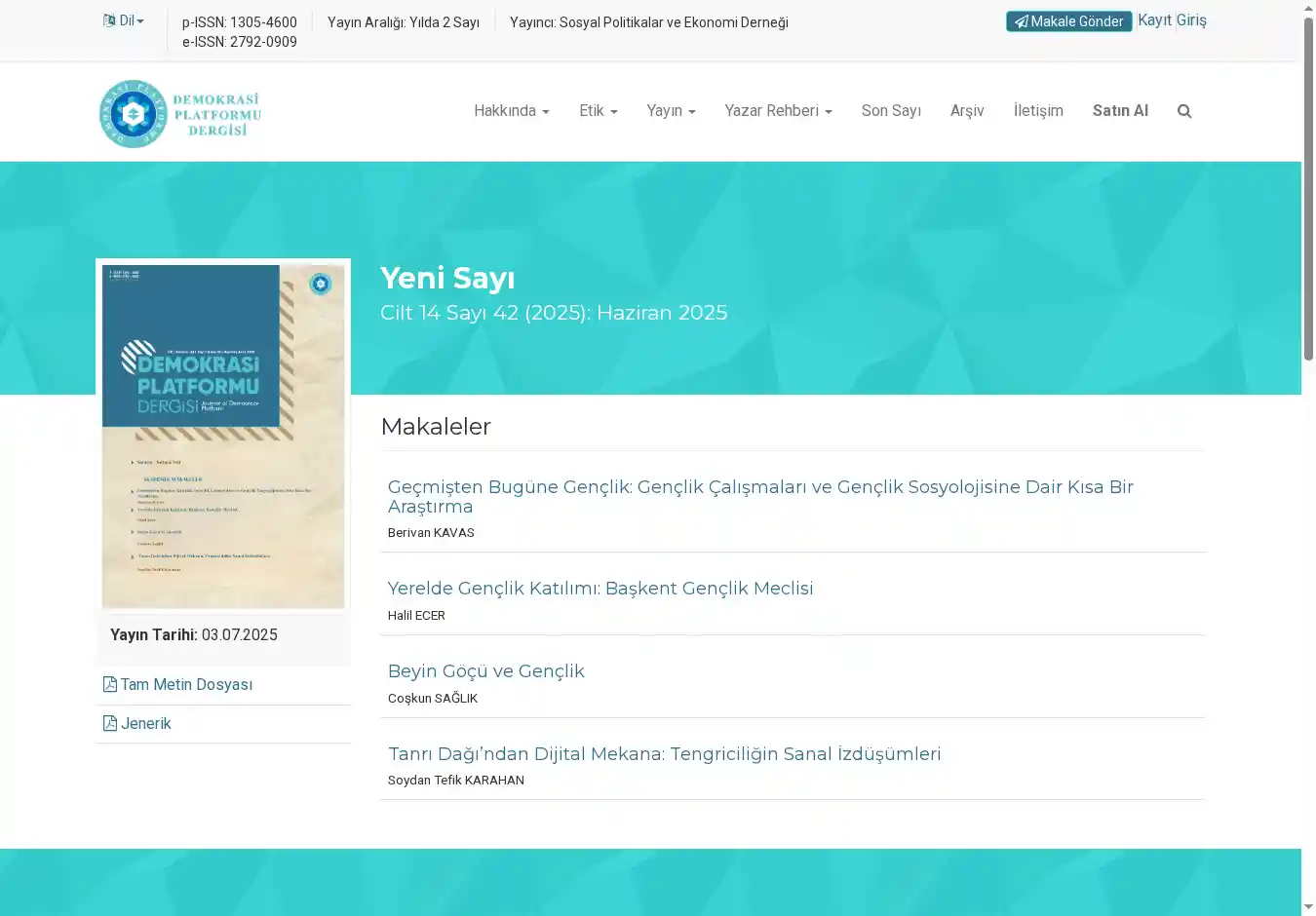Open the Arşiv menu item
1316x916 pixels.
click(x=967, y=111)
